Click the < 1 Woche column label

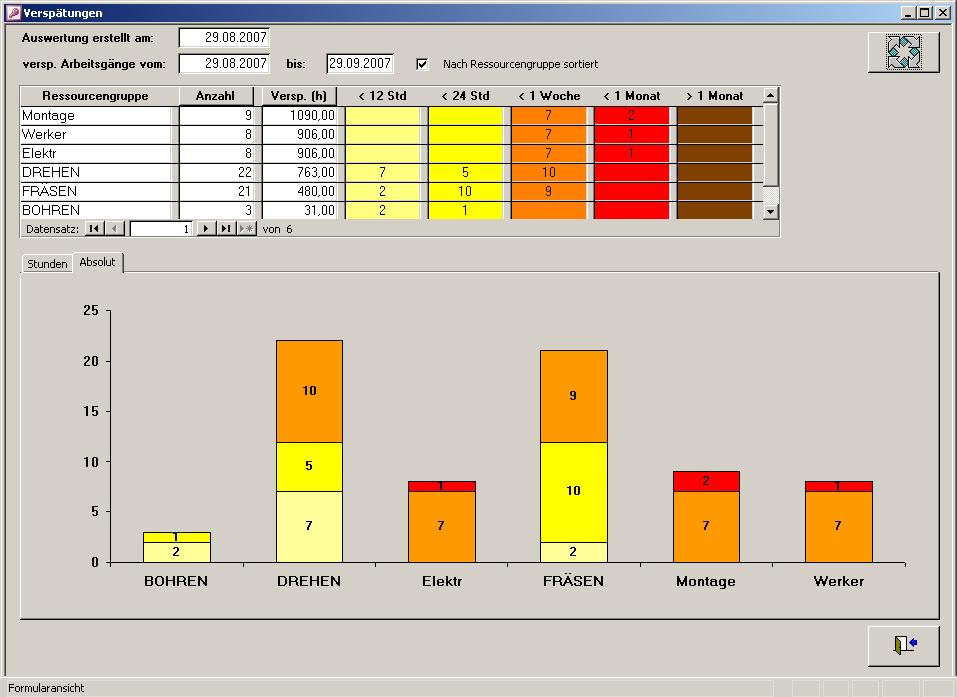click(x=549, y=96)
